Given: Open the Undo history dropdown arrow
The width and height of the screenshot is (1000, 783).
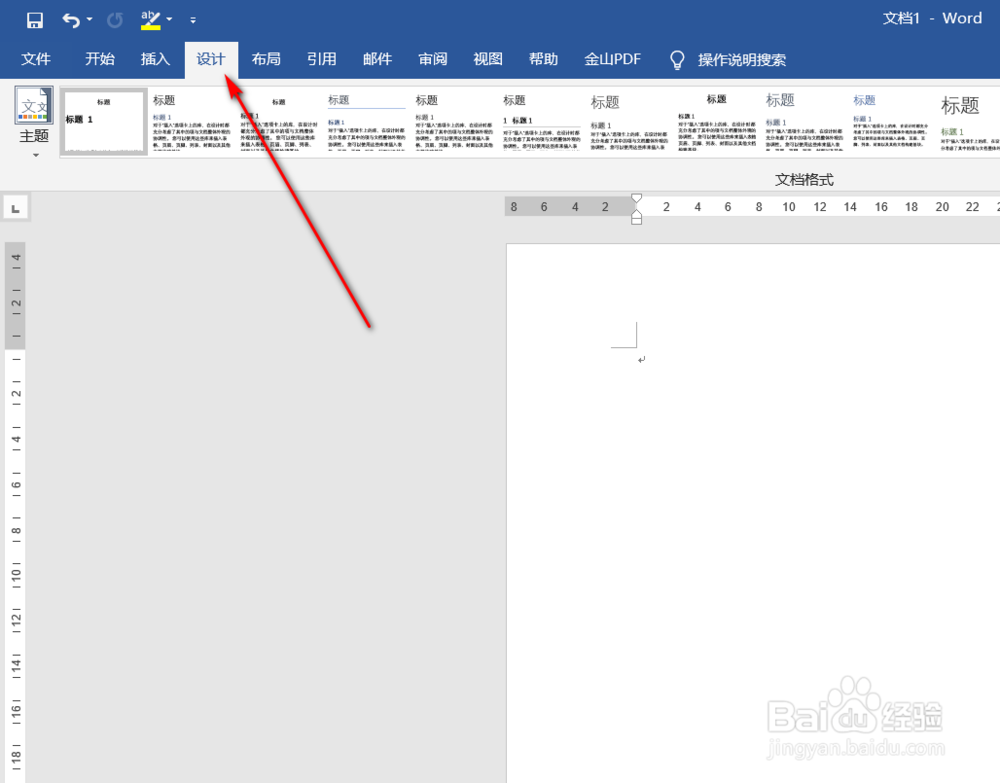Looking at the screenshot, I should (90, 20).
